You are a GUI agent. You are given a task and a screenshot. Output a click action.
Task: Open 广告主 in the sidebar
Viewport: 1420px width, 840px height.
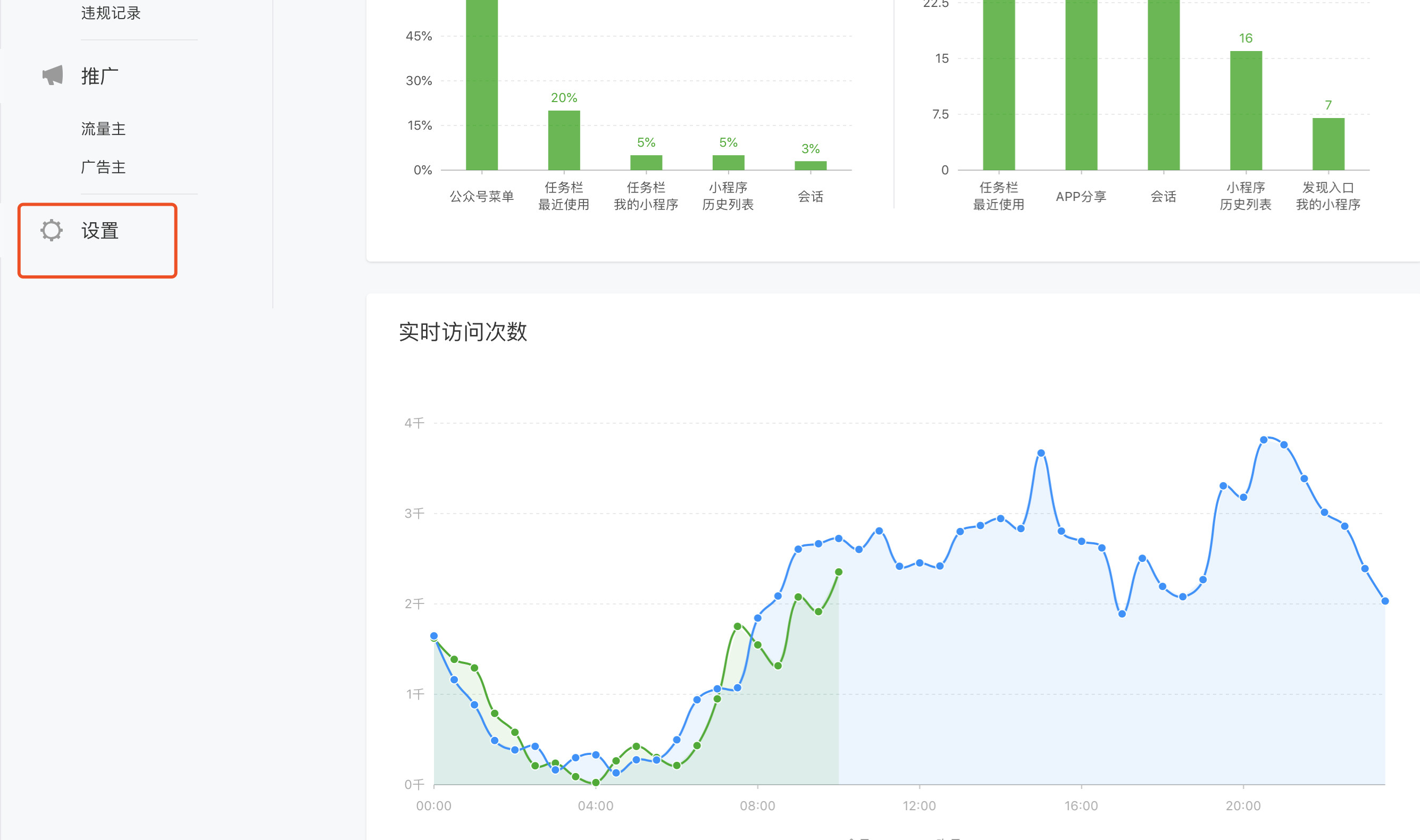(x=103, y=167)
